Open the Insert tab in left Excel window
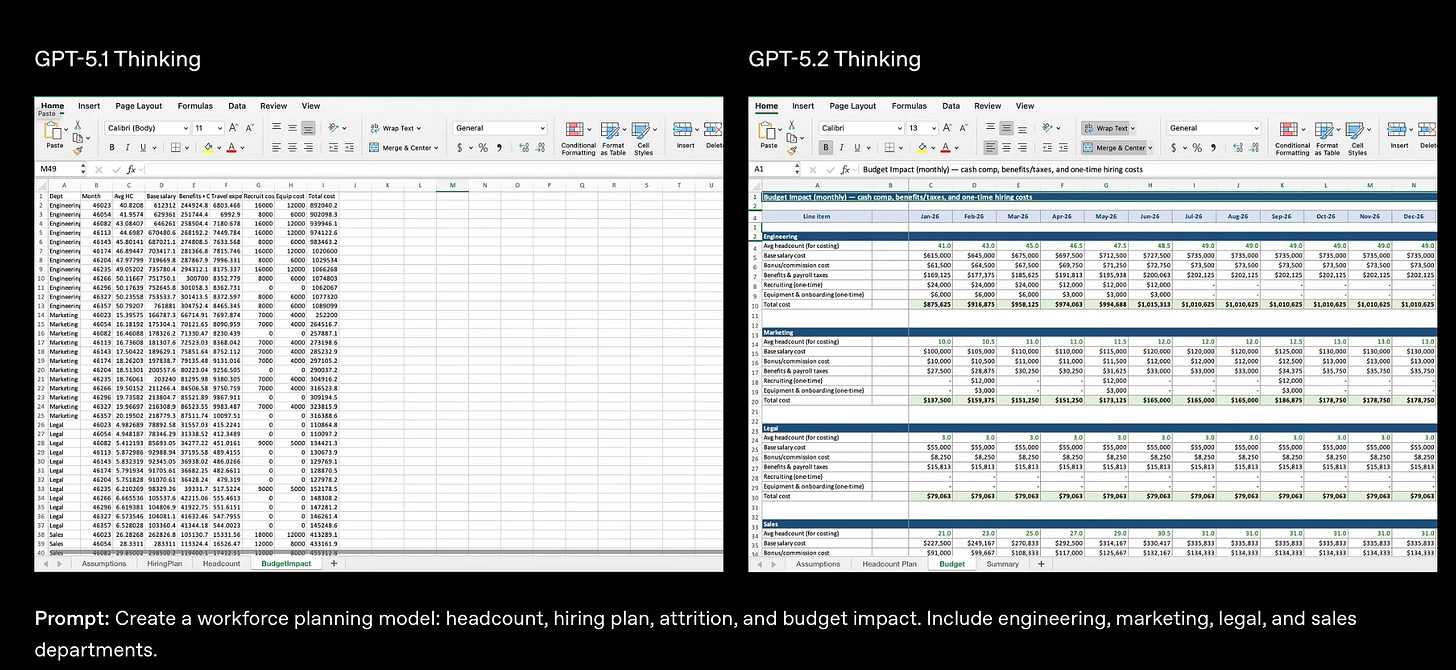 click(x=89, y=106)
